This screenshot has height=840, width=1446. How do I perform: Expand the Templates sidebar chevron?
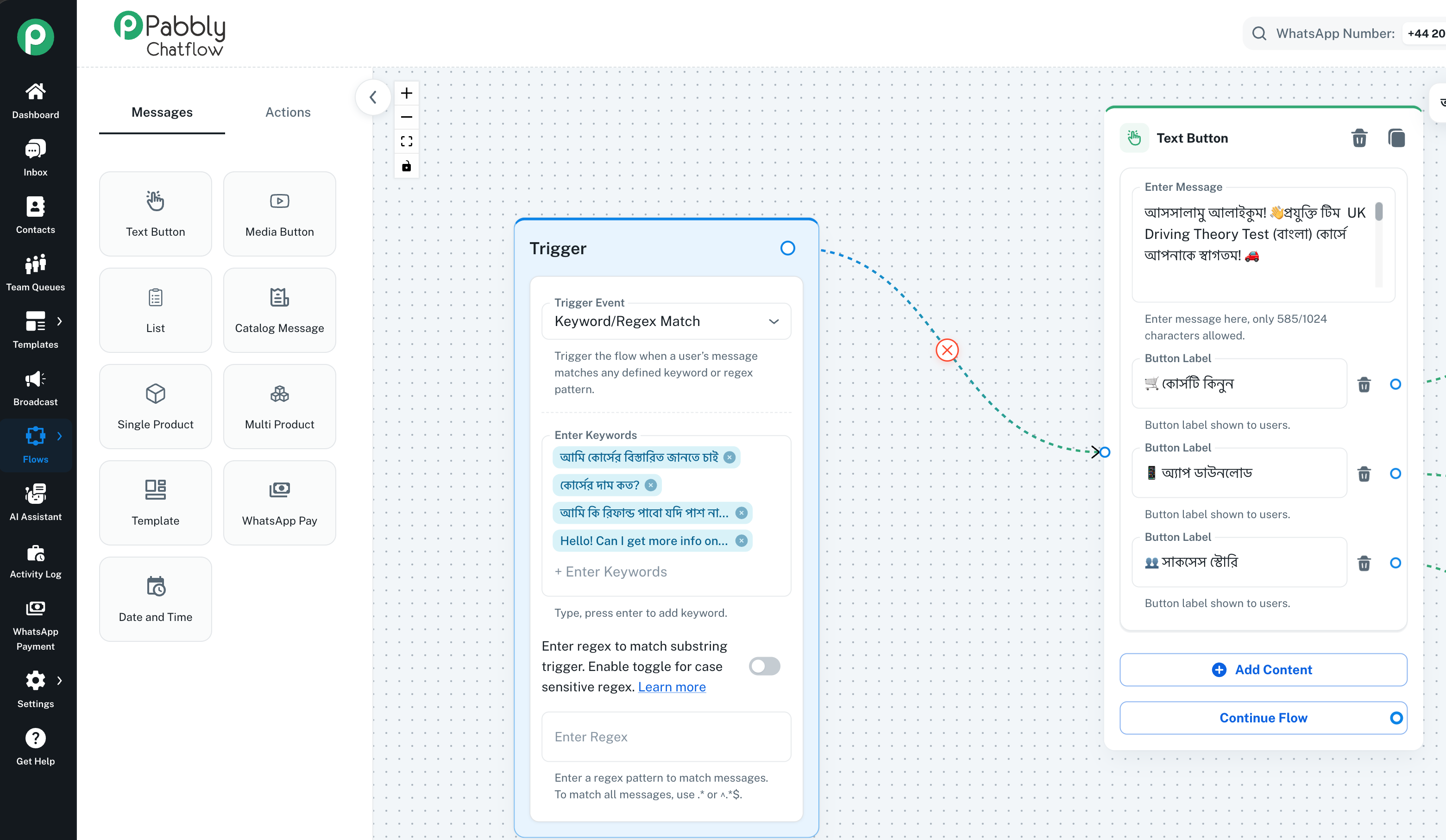click(x=59, y=321)
